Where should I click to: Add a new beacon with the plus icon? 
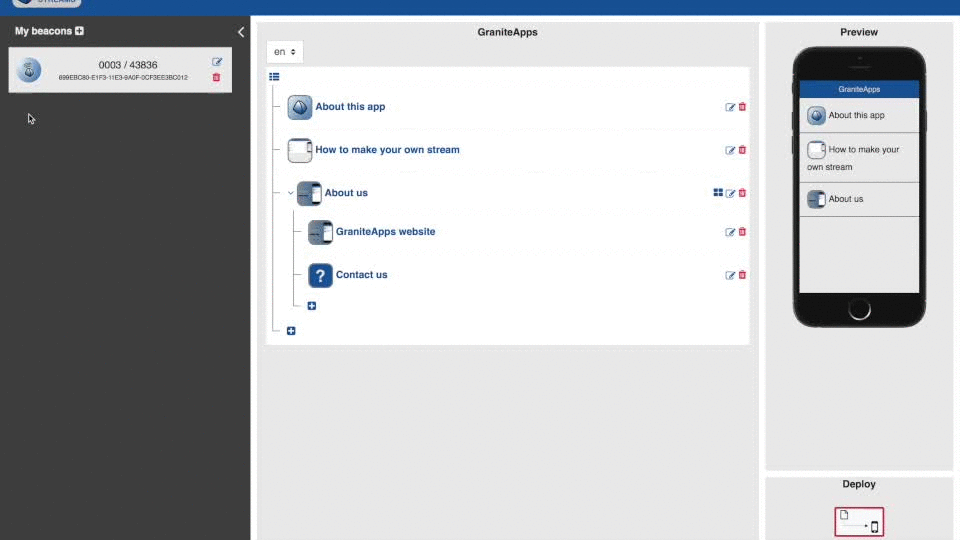[80, 31]
